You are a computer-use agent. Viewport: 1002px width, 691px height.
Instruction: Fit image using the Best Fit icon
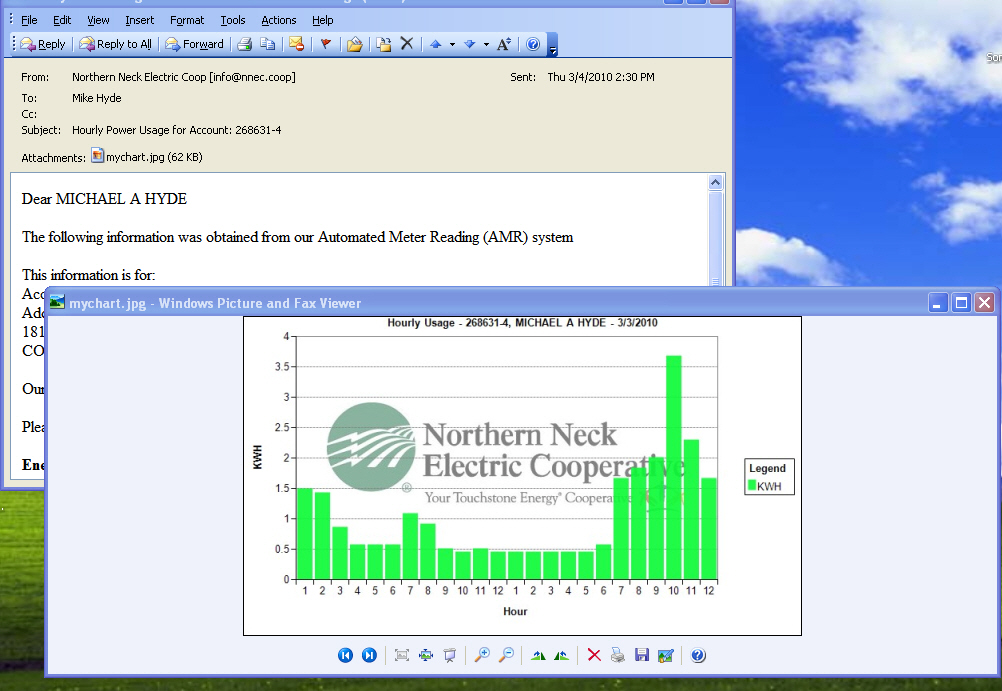[x=402, y=655]
